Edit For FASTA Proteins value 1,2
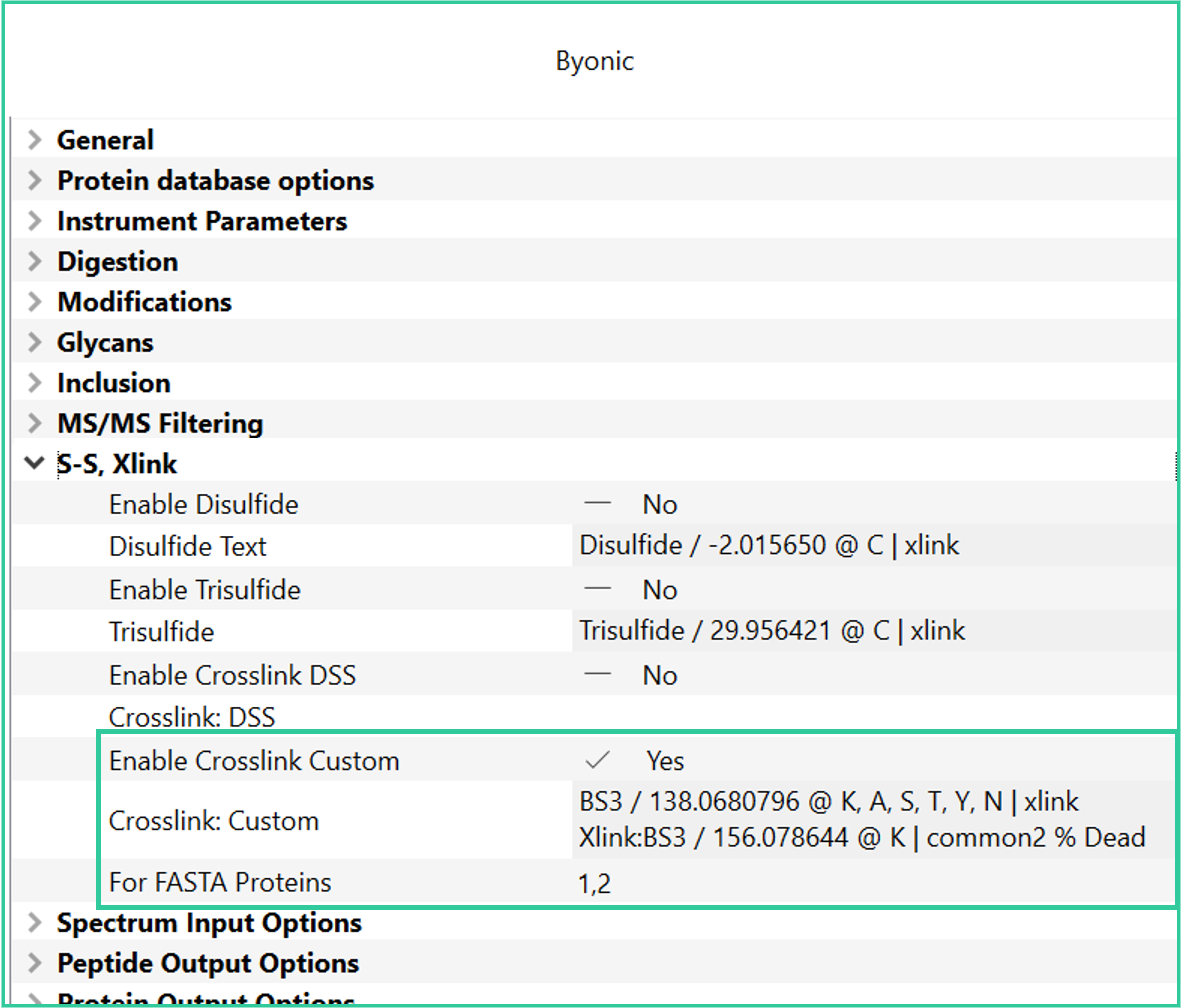Viewport: 1185px width, 1008px height. pyautogui.click(x=874, y=883)
